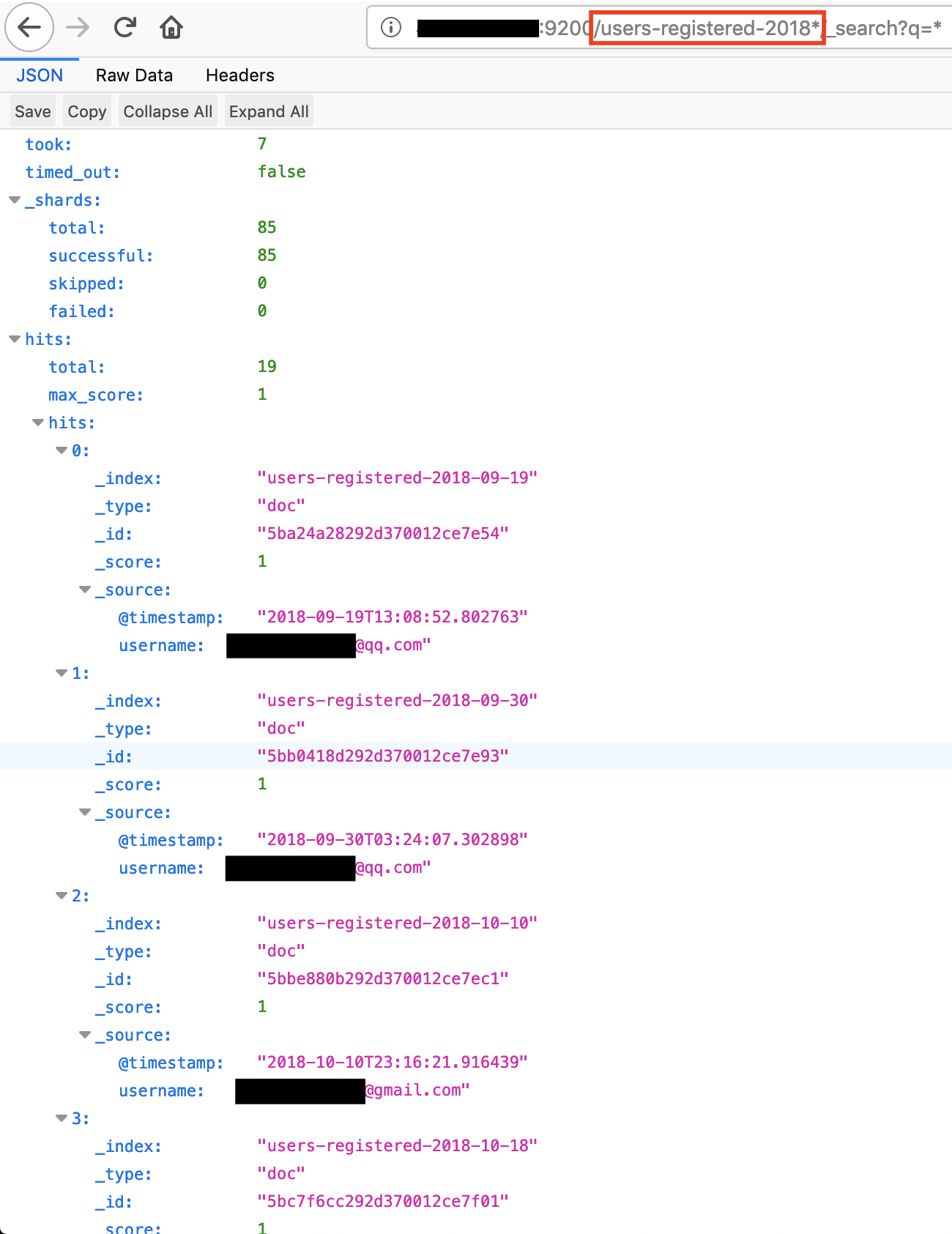This screenshot has height=1234, width=952.
Task: Click Collapse All in the JSON toolbar
Action: pyautogui.click(x=168, y=111)
